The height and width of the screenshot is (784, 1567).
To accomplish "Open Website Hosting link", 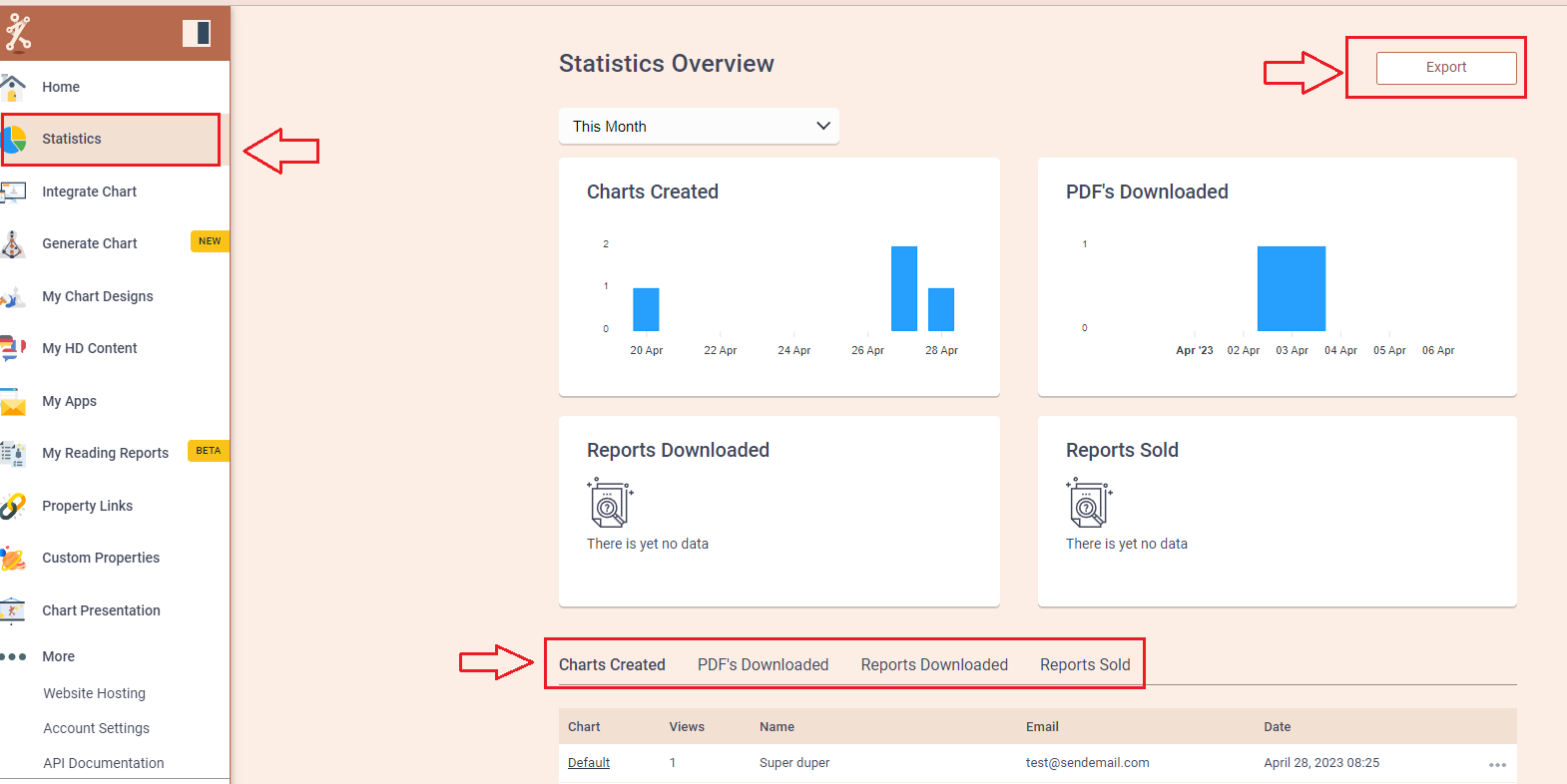I will point(94,693).
